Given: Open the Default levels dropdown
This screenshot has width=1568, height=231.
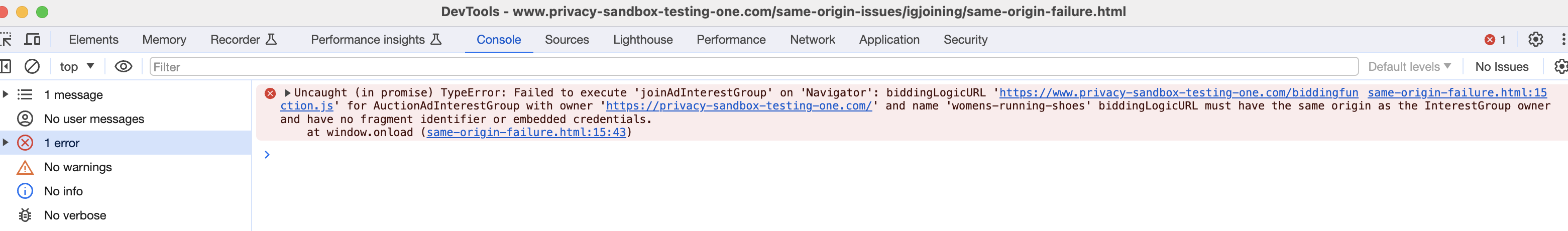Looking at the screenshot, I should pos(1409,66).
